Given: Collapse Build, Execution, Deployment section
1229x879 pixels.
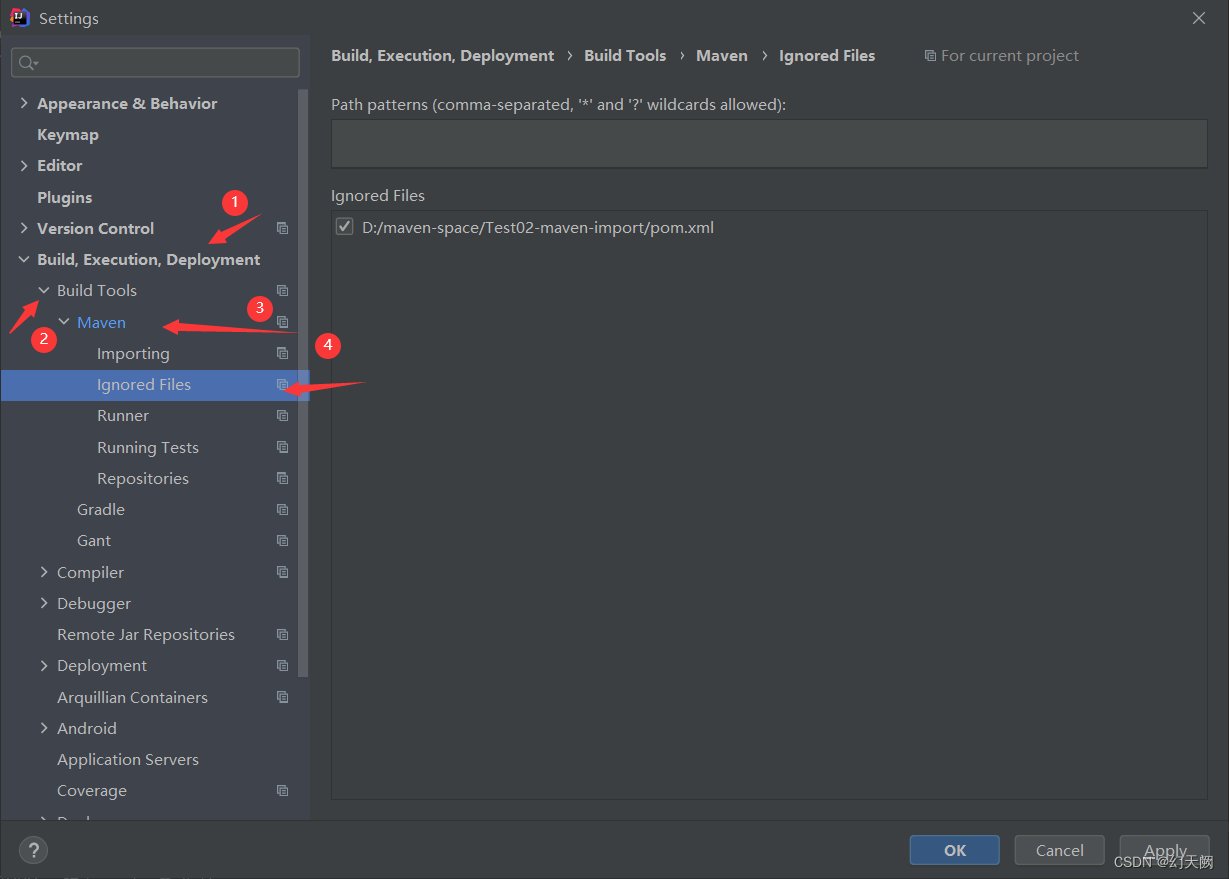Looking at the screenshot, I should click(24, 260).
